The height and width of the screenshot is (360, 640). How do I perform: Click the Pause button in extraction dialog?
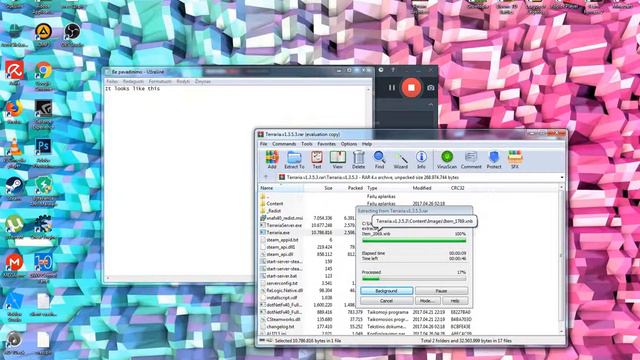[x=441, y=291]
